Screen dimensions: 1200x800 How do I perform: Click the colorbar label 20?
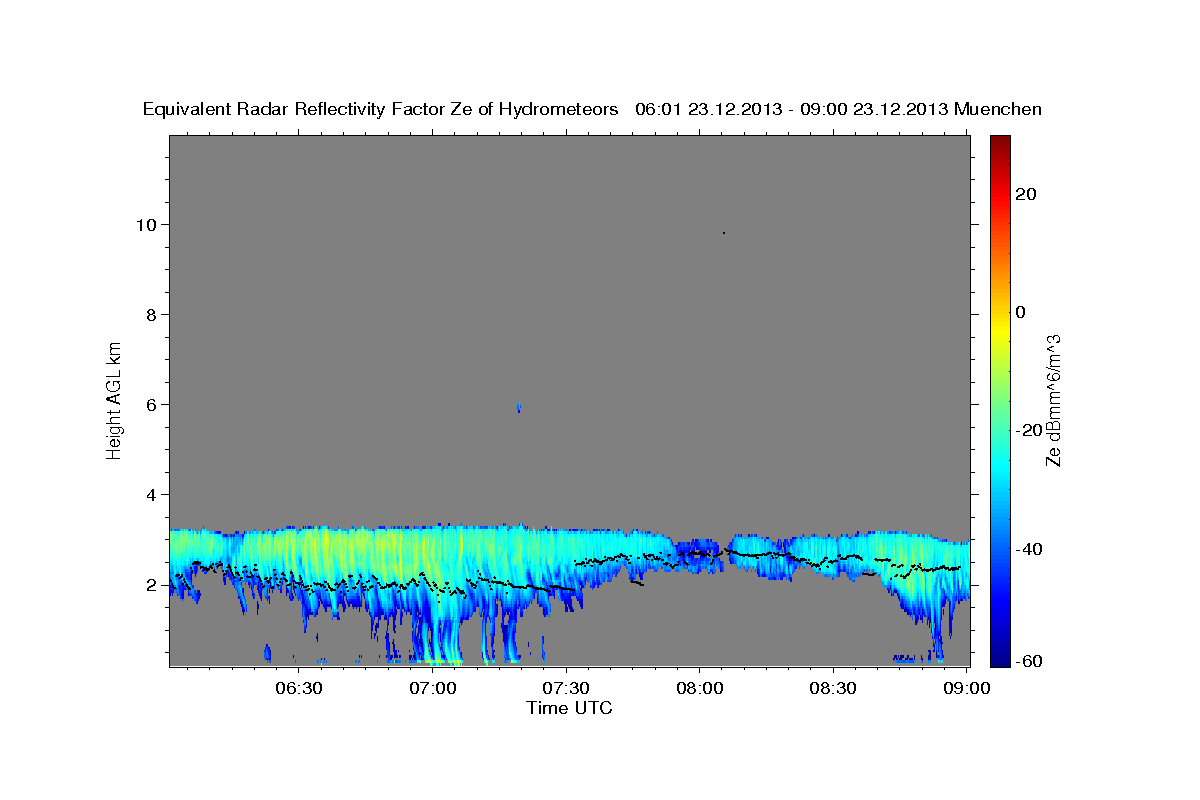click(x=1026, y=194)
